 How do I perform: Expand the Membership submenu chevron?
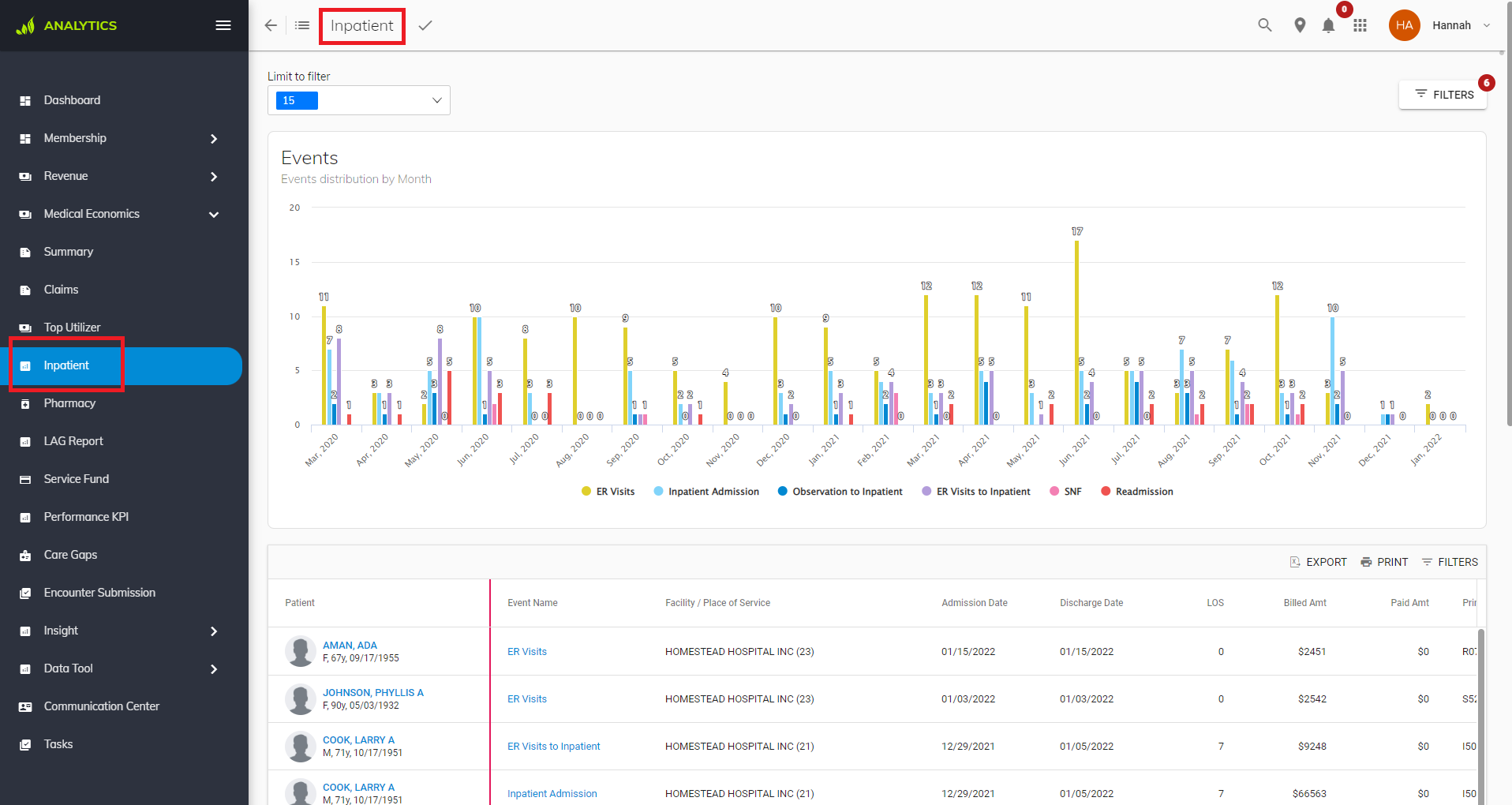[214, 139]
